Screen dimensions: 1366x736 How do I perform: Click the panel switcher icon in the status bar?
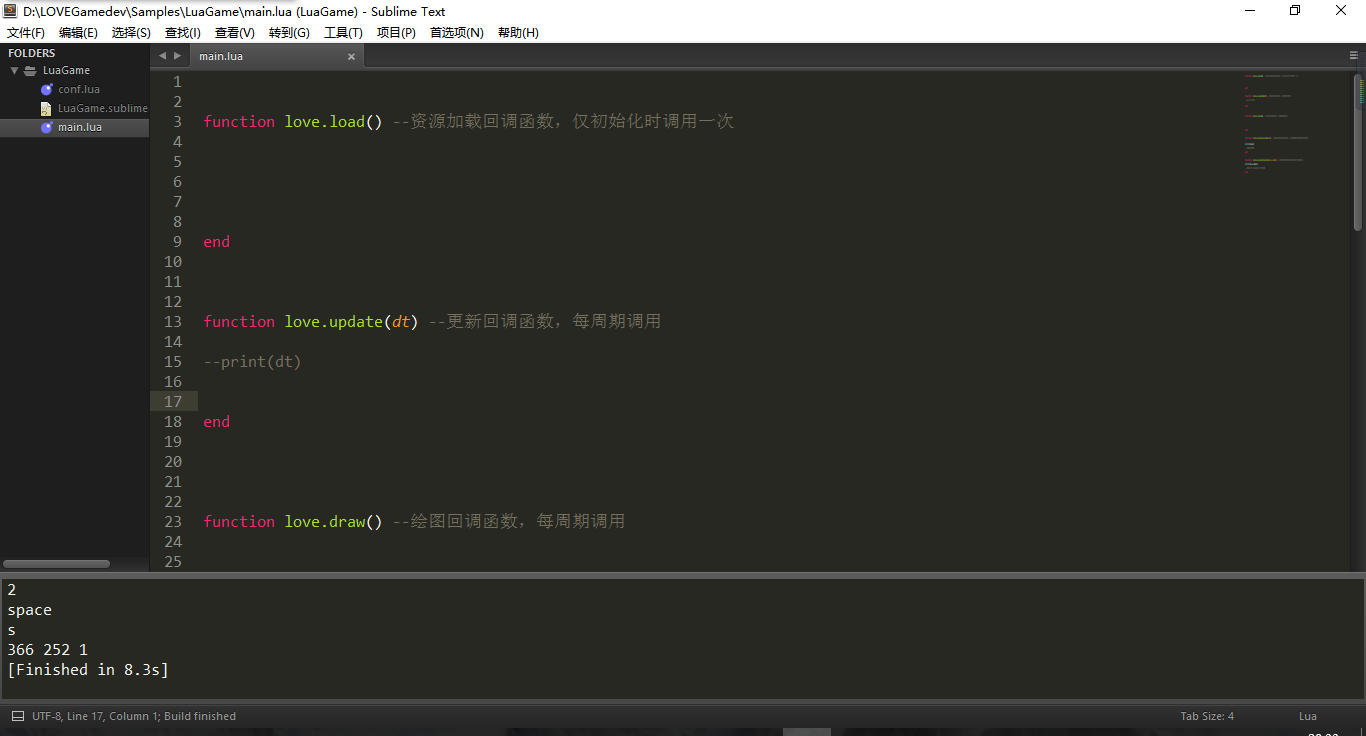[x=18, y=716]
